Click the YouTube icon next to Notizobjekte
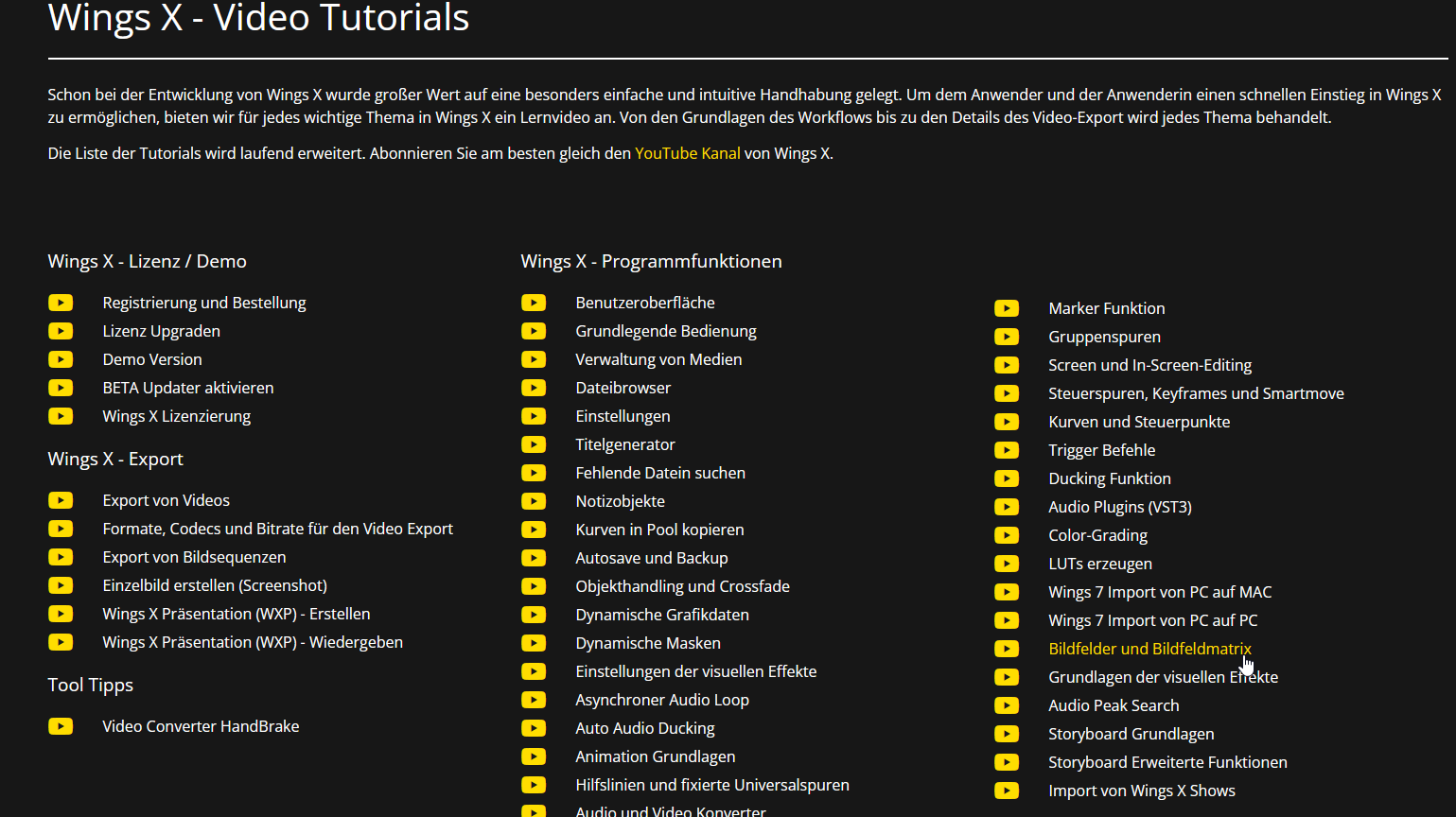Screen dimensions: 1456x817 coord(534,501)
